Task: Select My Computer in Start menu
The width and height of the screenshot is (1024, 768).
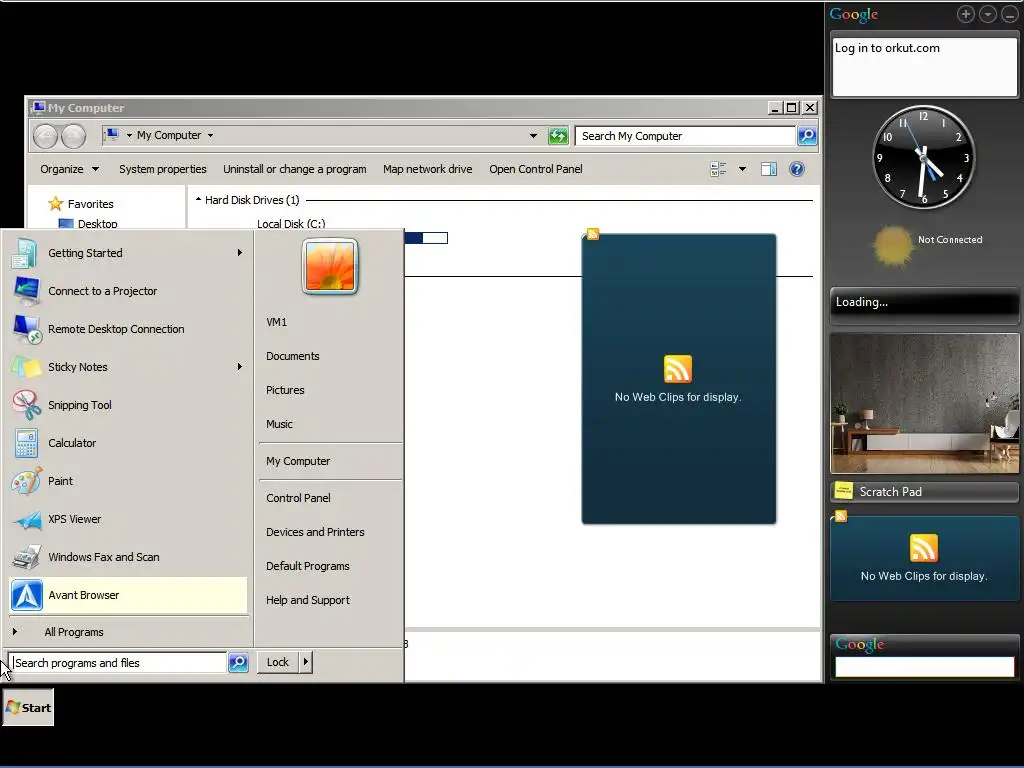Action: pyautogui.click(x=298, y=461)
